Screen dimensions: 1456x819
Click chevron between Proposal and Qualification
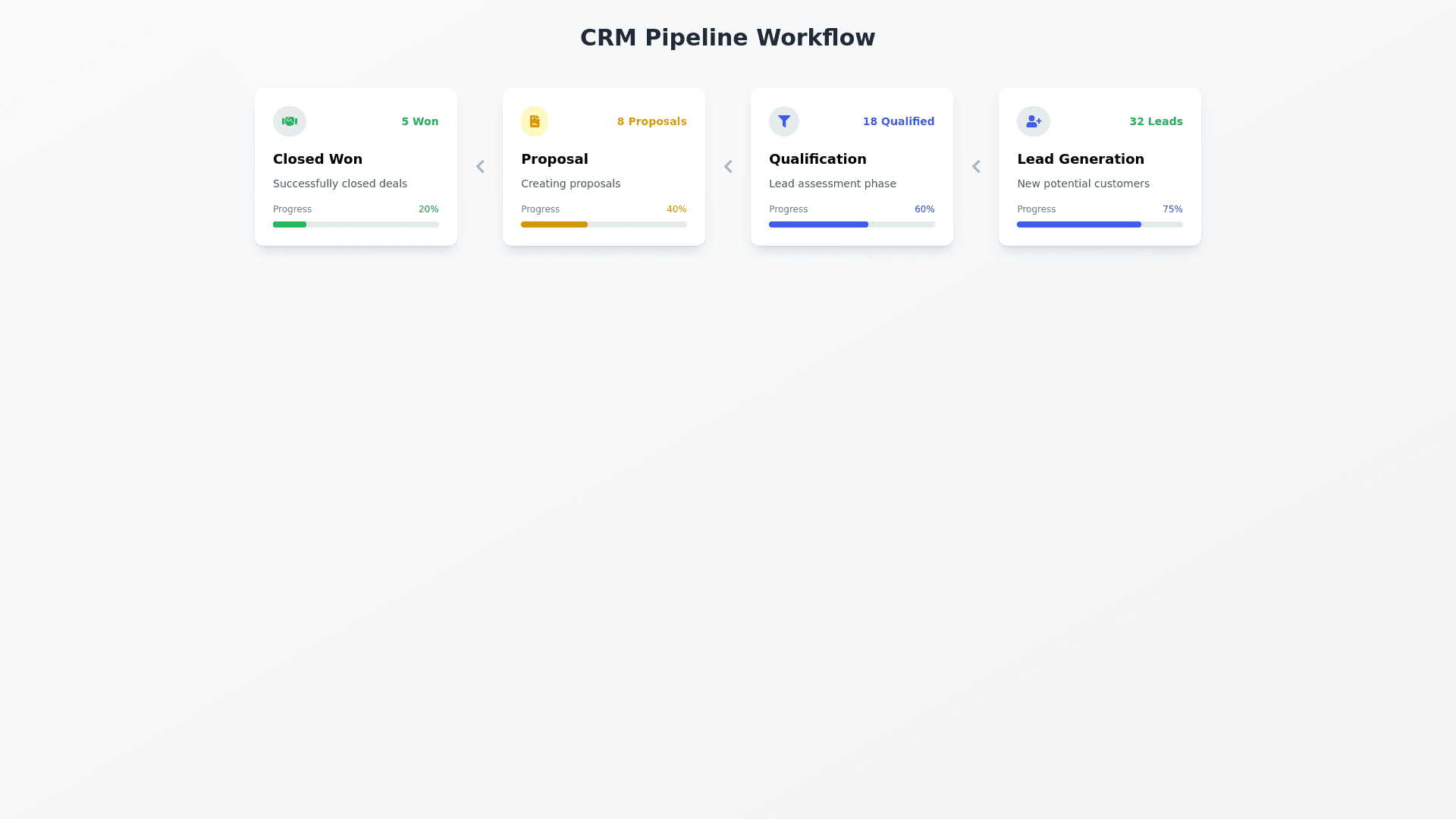728,167
